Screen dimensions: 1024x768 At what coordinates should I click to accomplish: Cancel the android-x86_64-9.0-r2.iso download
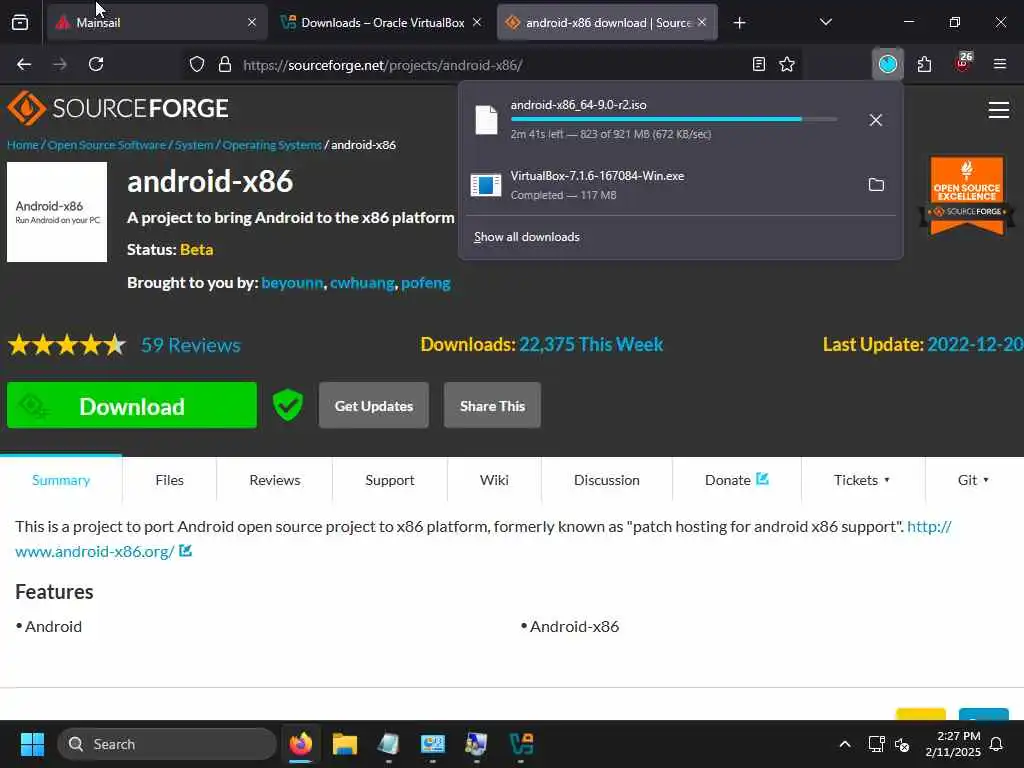(876, 120)
